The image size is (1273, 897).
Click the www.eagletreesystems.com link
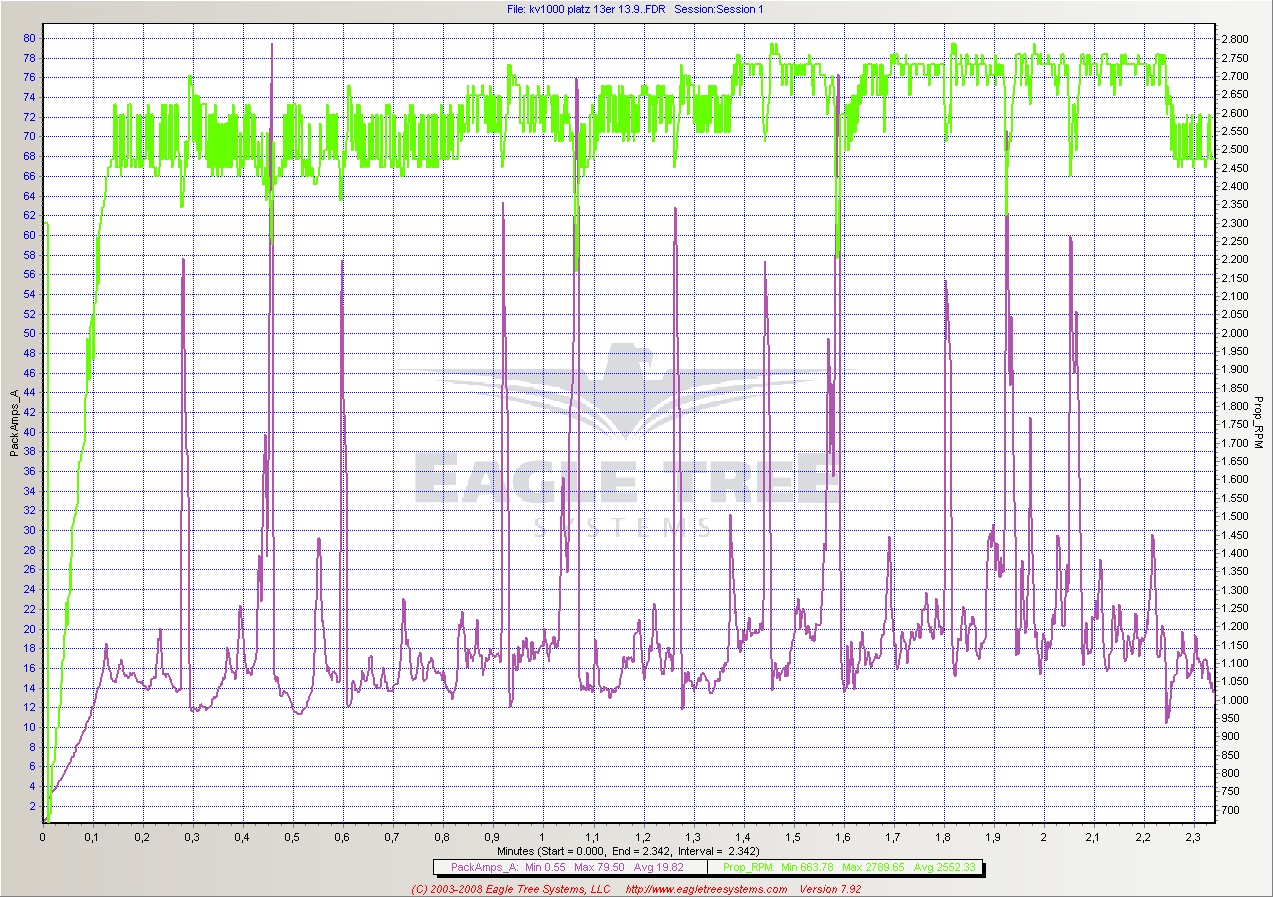(705, 889)
